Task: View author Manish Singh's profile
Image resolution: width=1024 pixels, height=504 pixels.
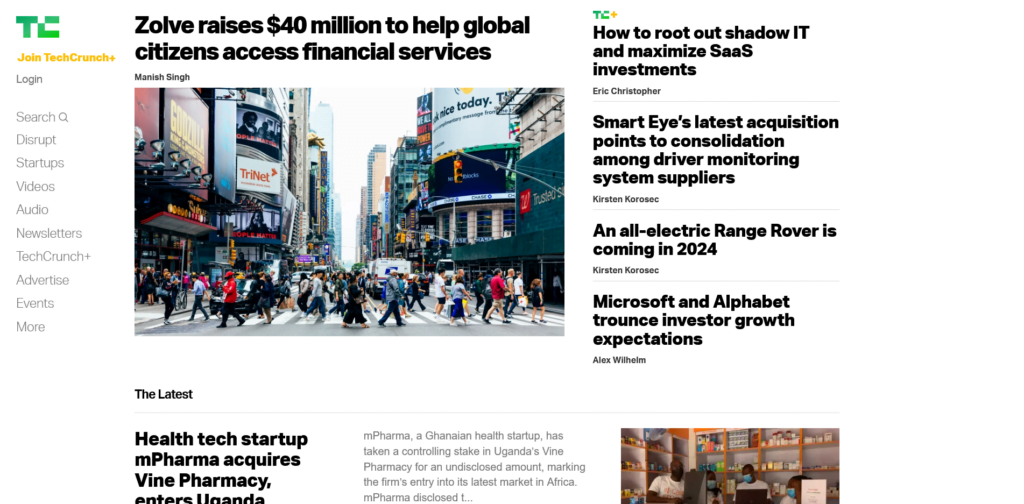Action: [x=162, y=77]
